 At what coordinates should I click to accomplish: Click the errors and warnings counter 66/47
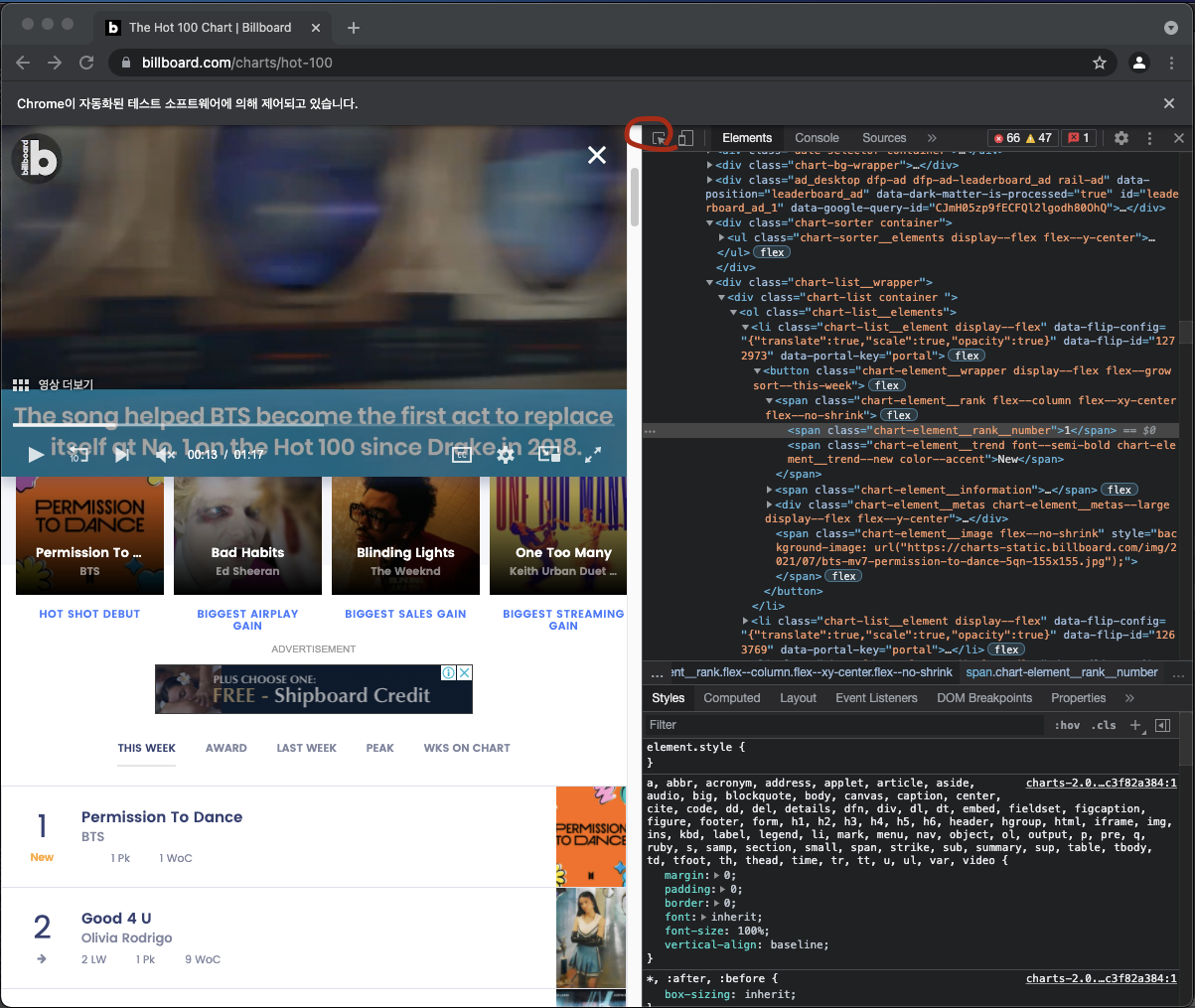pos(1022,138)
